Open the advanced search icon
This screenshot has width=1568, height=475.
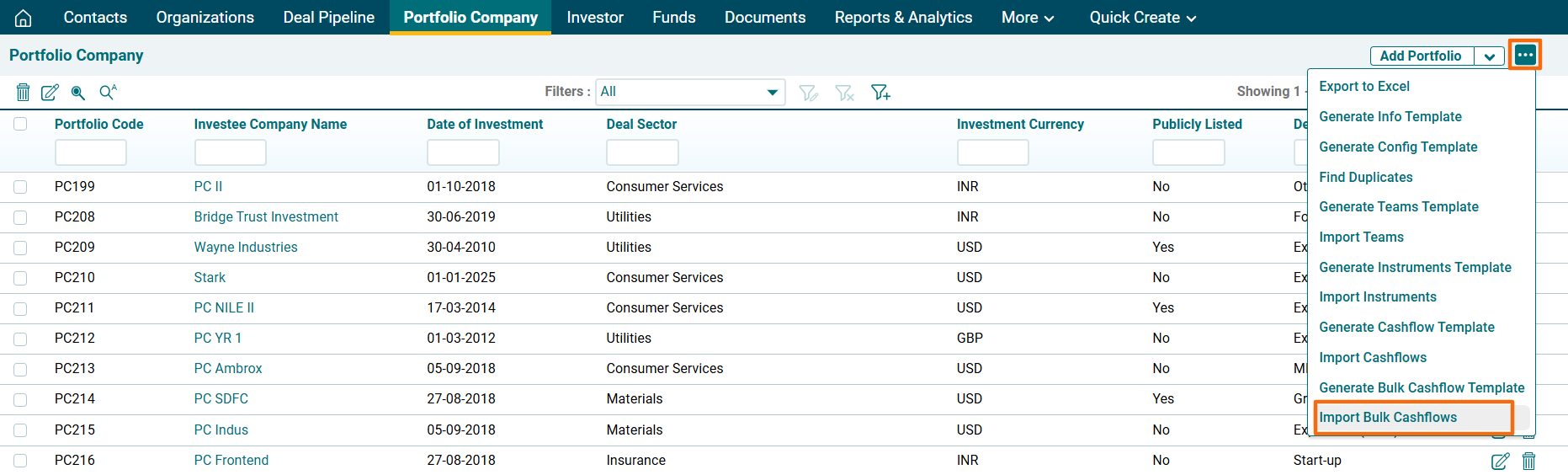(x=108, y=92)
